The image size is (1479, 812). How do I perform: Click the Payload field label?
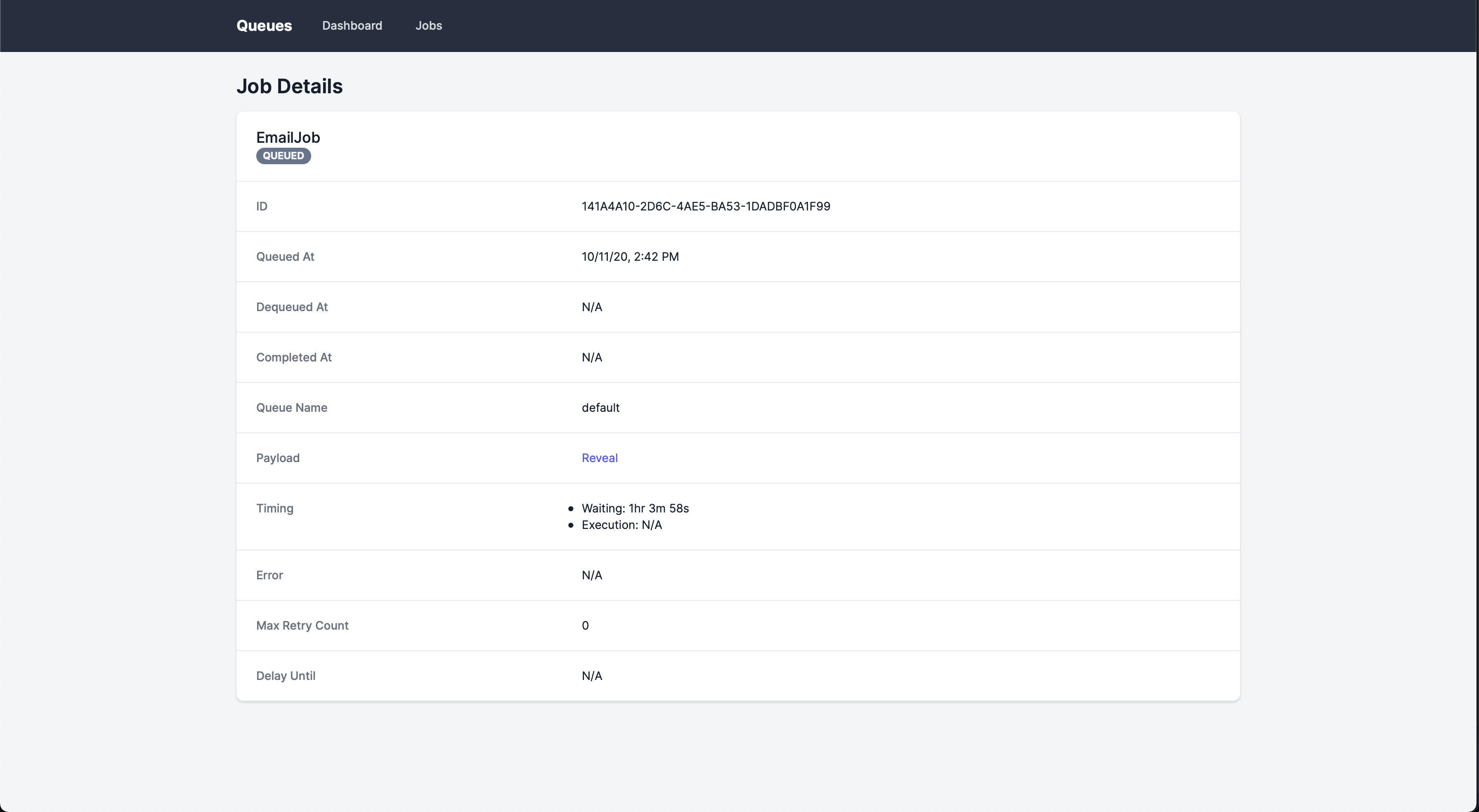[277, 458]
